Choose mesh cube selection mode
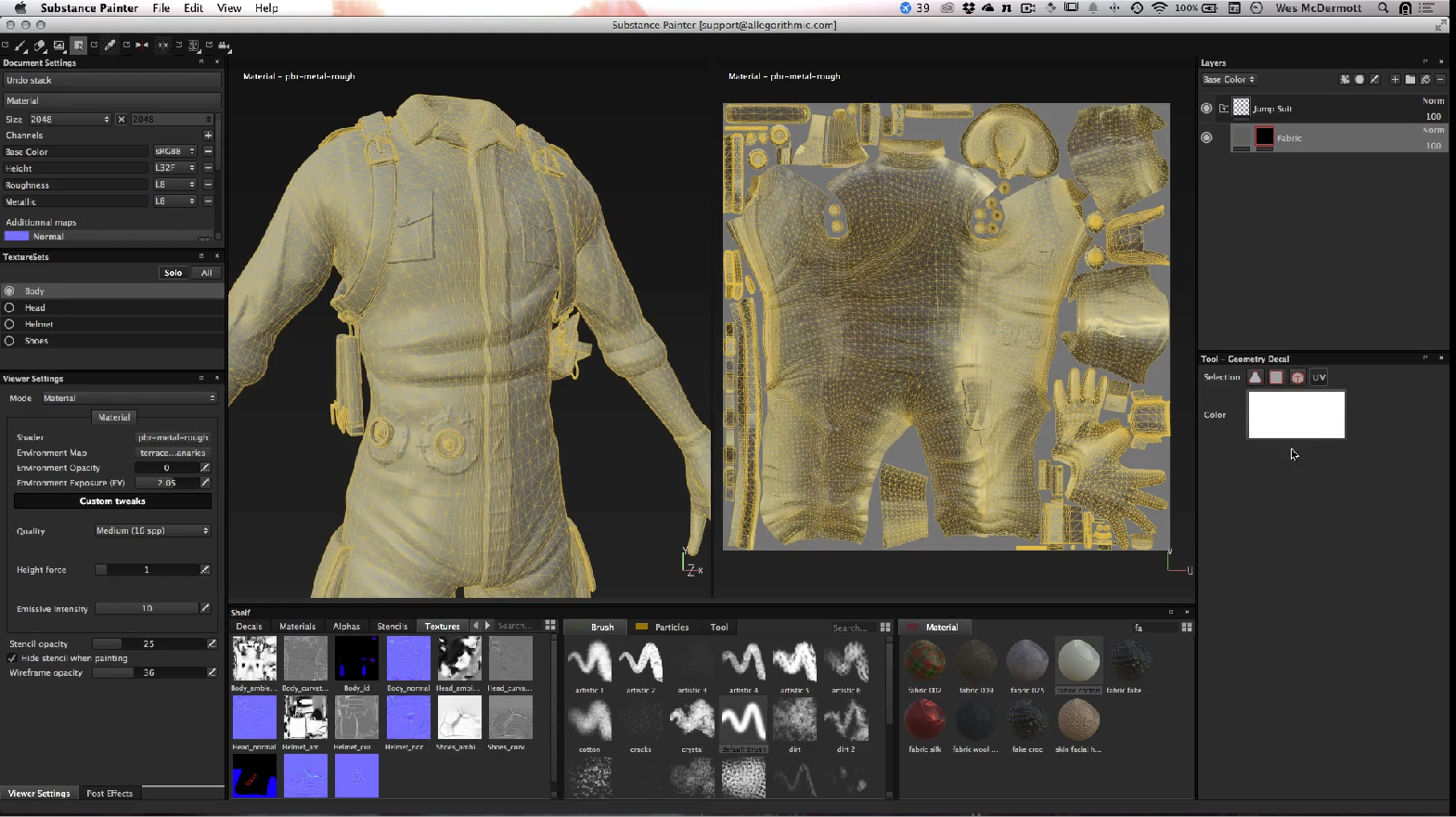The height and width of the screenshot is (817, 1456). 1297,377
